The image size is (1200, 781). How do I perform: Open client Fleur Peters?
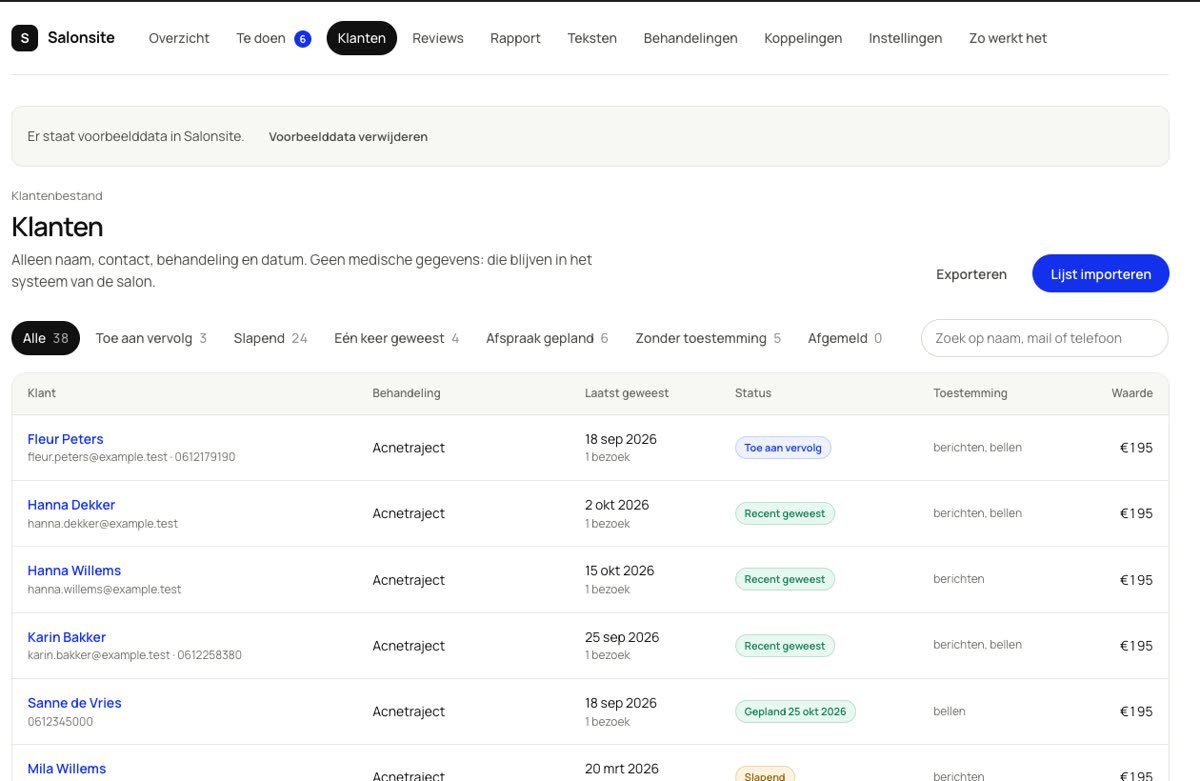coord(65,439)
